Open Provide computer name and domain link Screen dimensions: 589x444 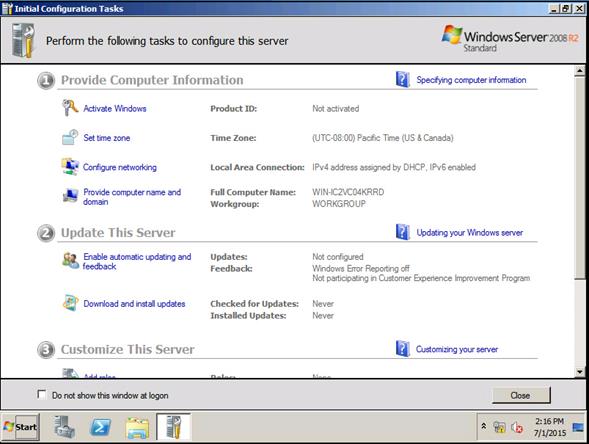(132, 197)
